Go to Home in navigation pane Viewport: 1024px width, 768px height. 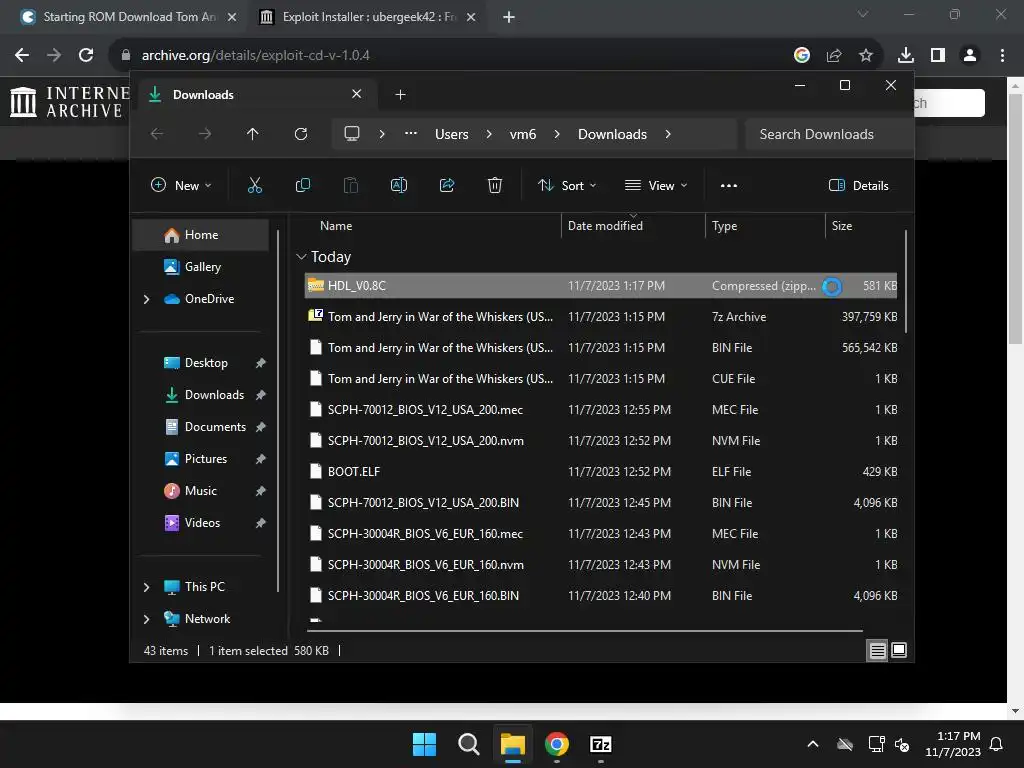200,235
